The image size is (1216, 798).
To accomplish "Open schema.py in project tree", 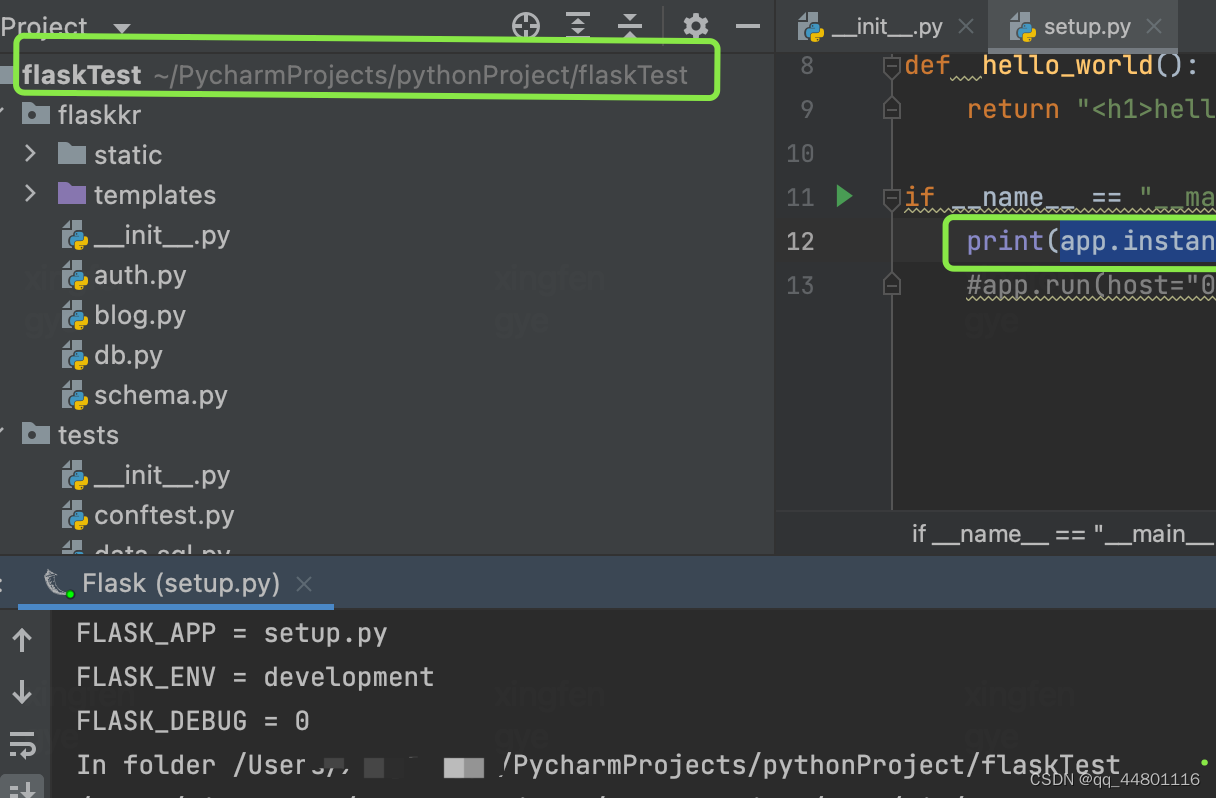I will point(161,395).
